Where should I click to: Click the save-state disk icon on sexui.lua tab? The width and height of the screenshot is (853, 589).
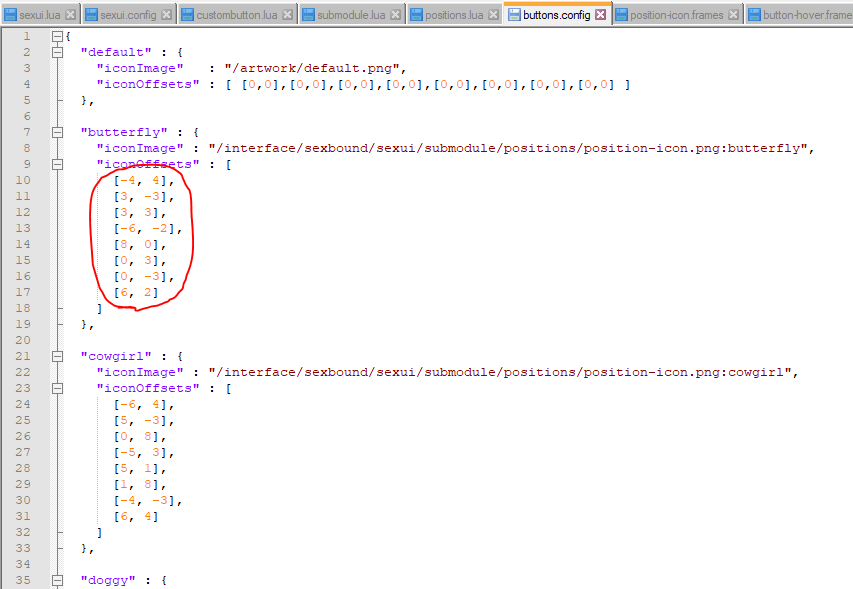(11, 15)
